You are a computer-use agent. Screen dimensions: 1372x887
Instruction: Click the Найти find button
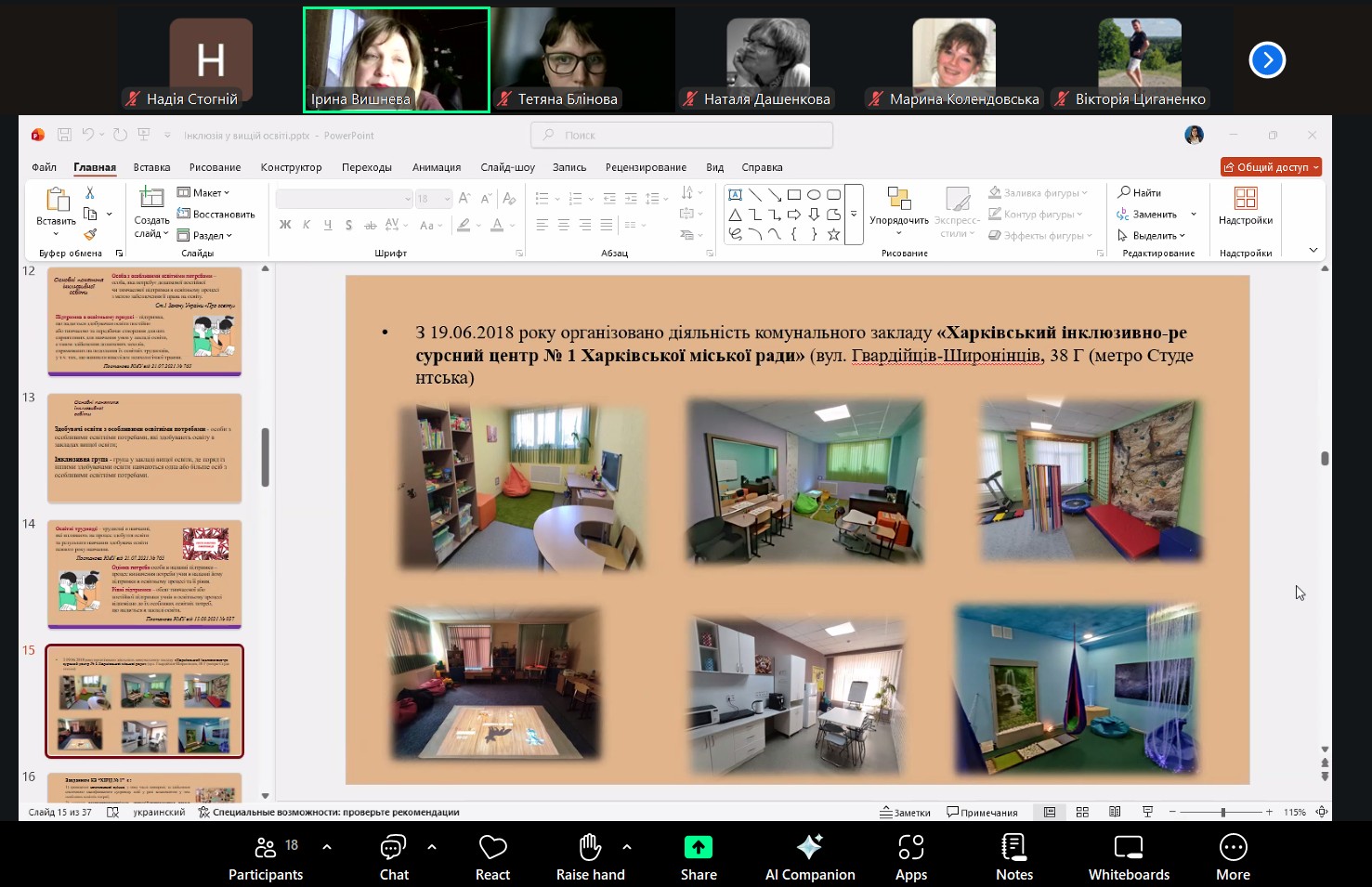pos(1140,193)
